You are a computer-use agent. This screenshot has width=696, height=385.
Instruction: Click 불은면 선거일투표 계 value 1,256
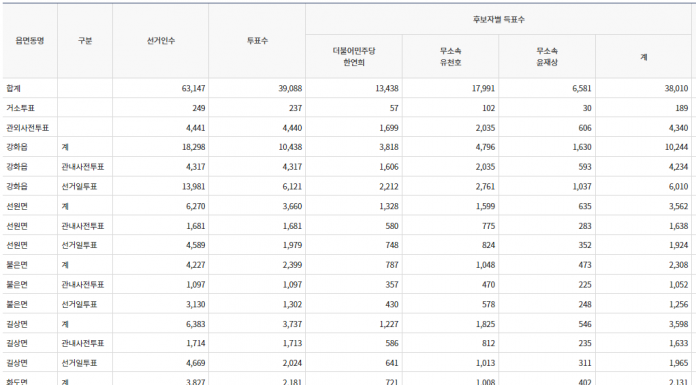coord(679,305)
